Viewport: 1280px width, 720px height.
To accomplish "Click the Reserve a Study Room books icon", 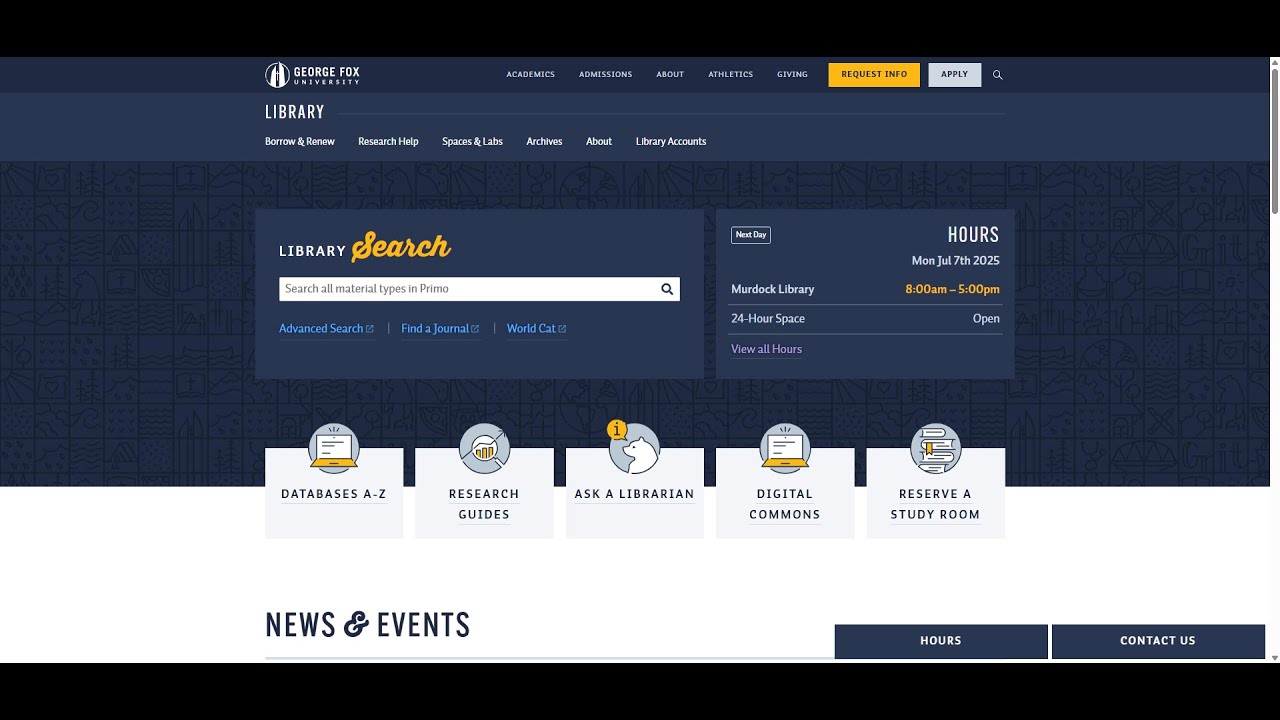I will (935, 448).
